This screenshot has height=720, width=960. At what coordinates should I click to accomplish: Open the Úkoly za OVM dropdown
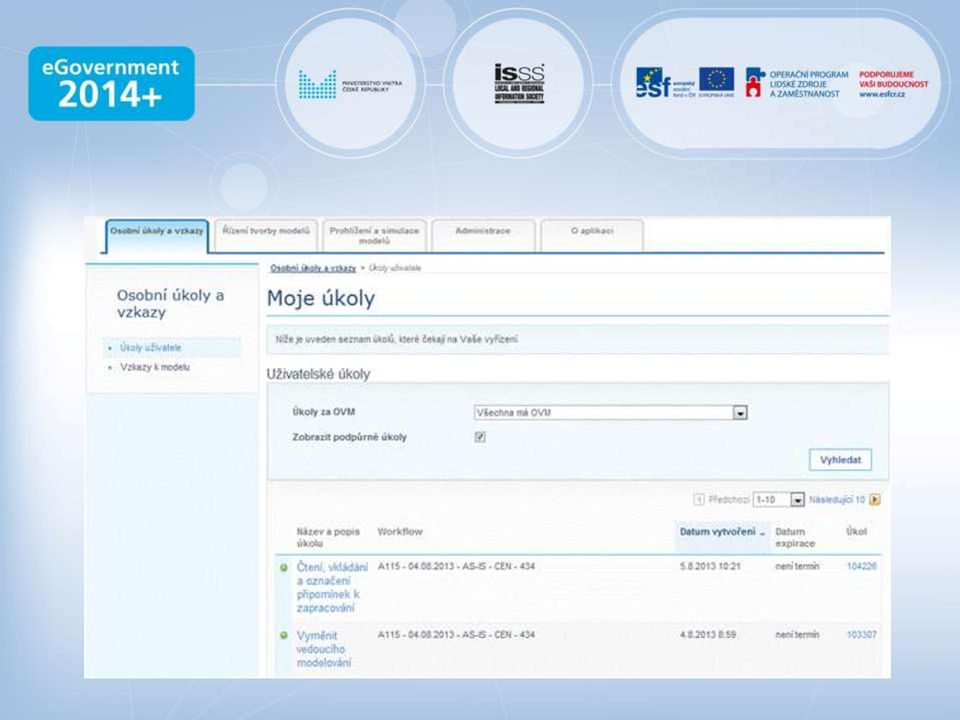click(610, 413)
